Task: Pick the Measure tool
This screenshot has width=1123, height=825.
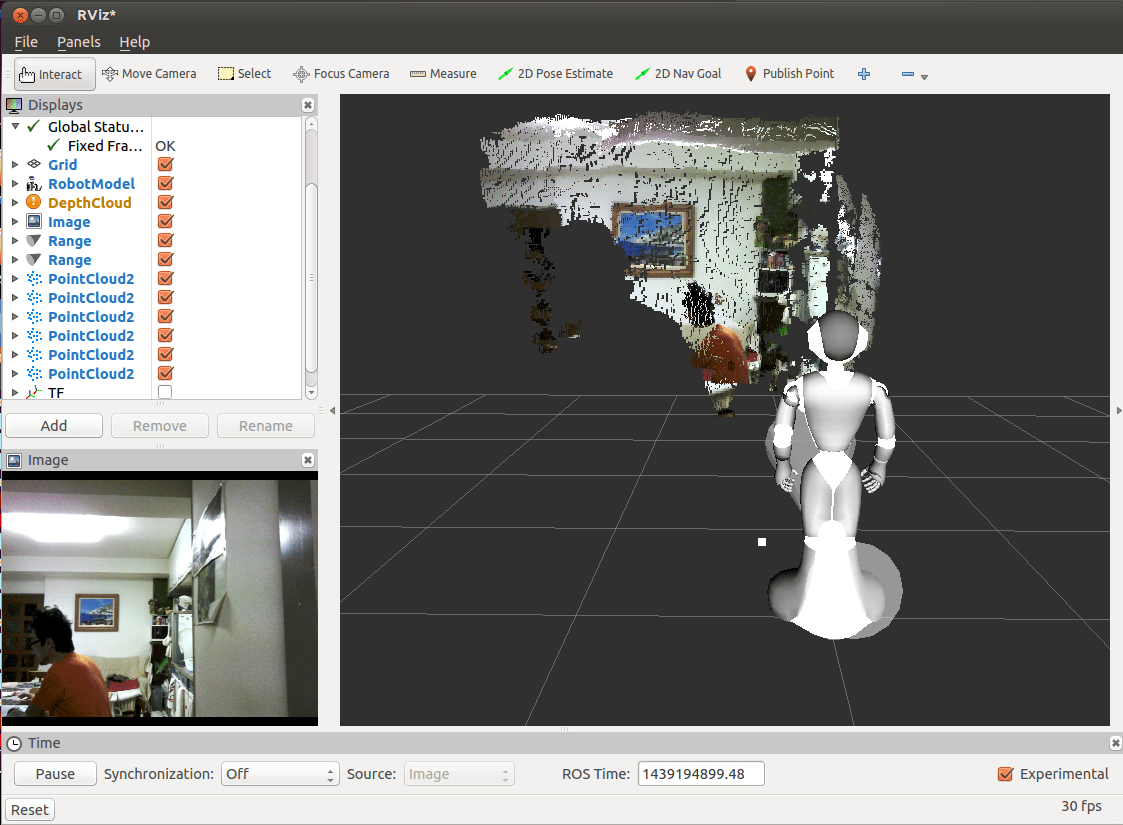Action: pos(443,74)
